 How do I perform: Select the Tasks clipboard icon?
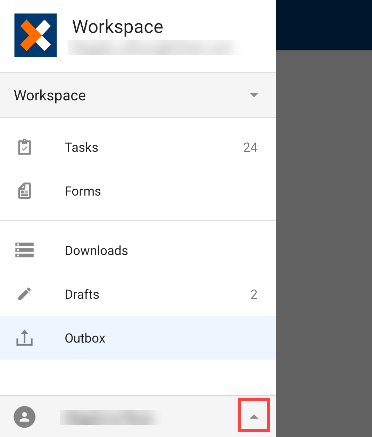coord(24,147)
